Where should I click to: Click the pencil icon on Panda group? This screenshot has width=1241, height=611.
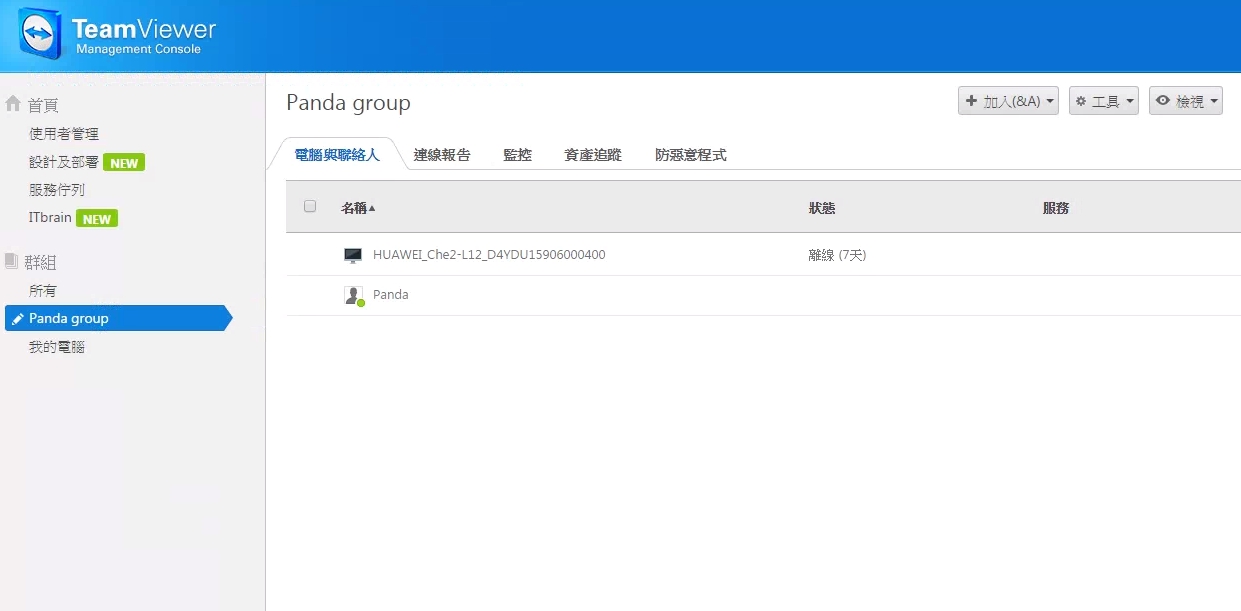[19, 318]
